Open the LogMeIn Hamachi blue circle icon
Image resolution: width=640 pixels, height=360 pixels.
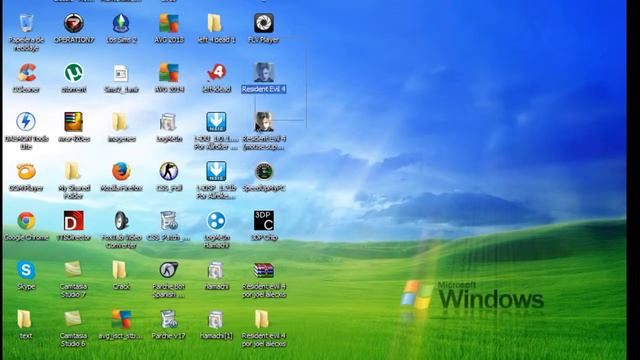[216, 221]
